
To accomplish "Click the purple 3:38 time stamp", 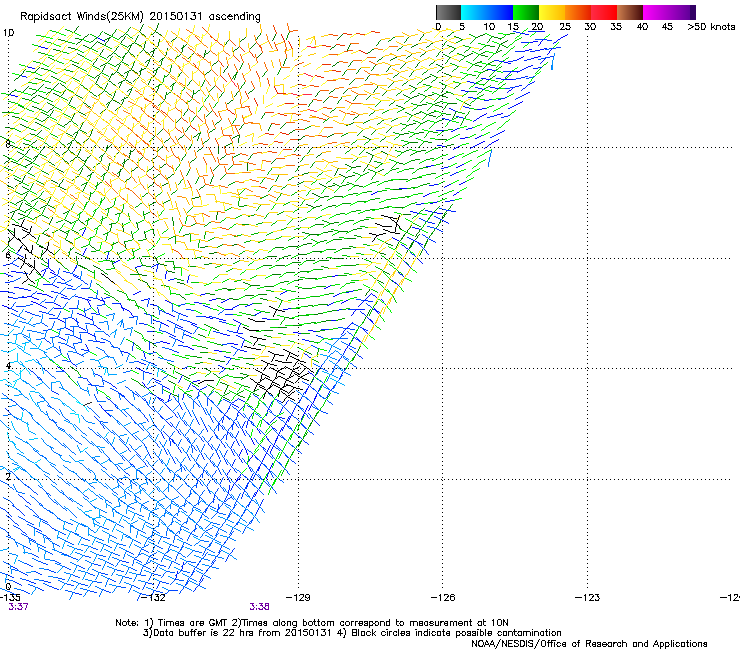I will (260, 607).
